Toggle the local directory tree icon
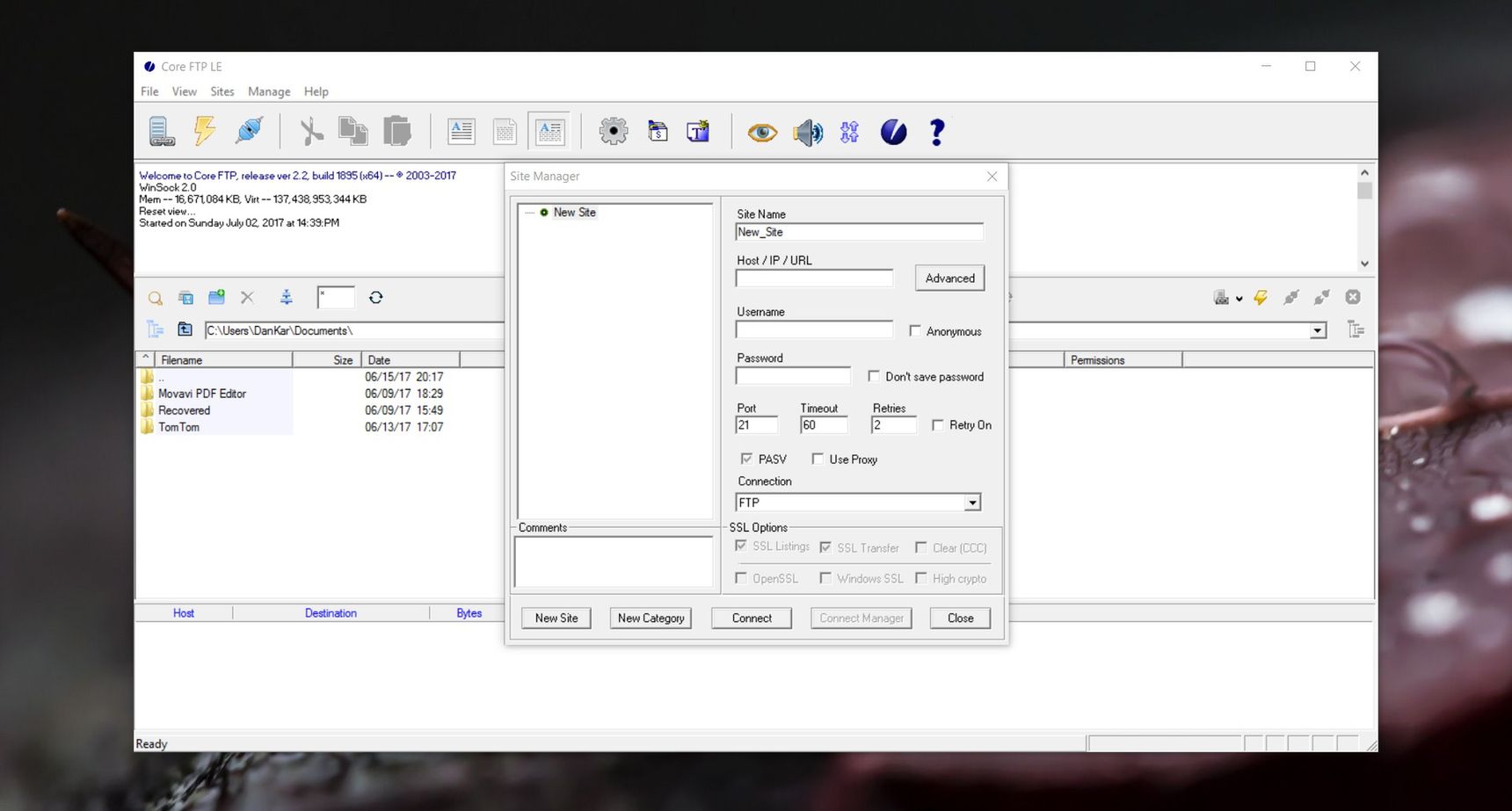The image size is (1512, 811). pyautogui.click(x=156, y=329)
